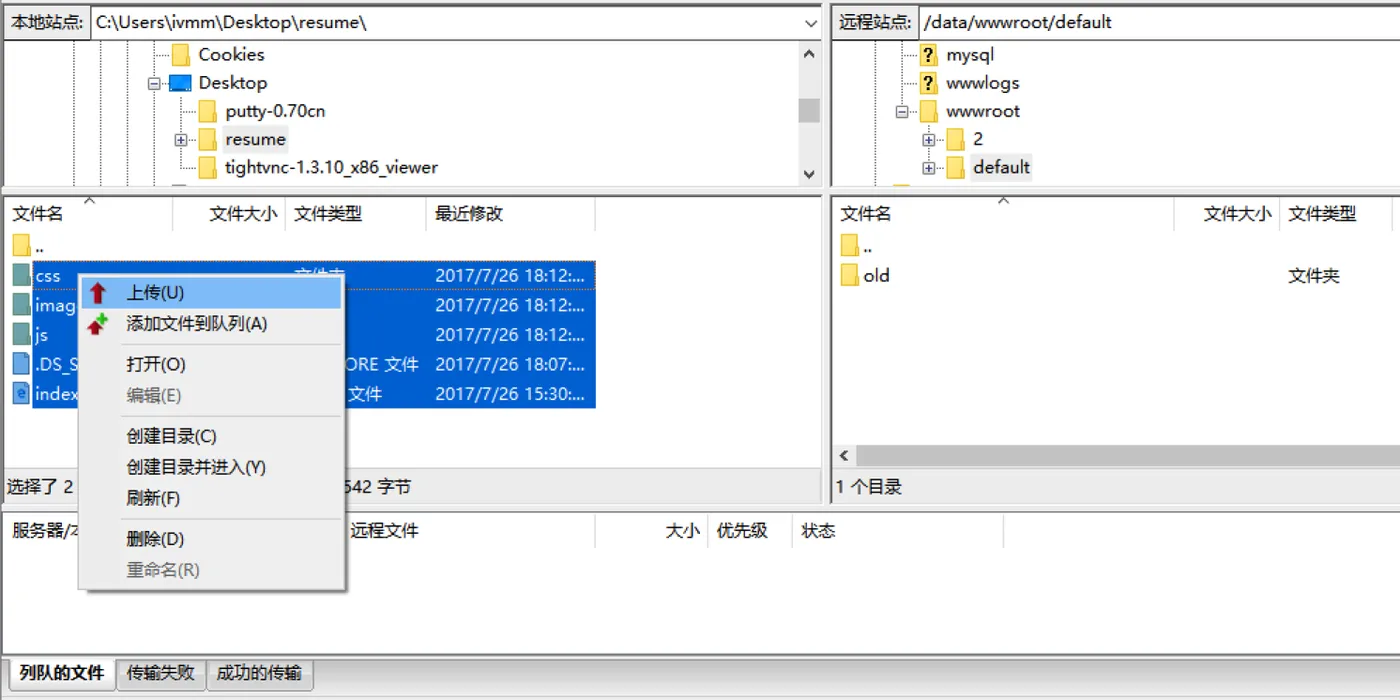Click css folder icon in local list
Screen dimensions: 1400x700
pos(22,275)
